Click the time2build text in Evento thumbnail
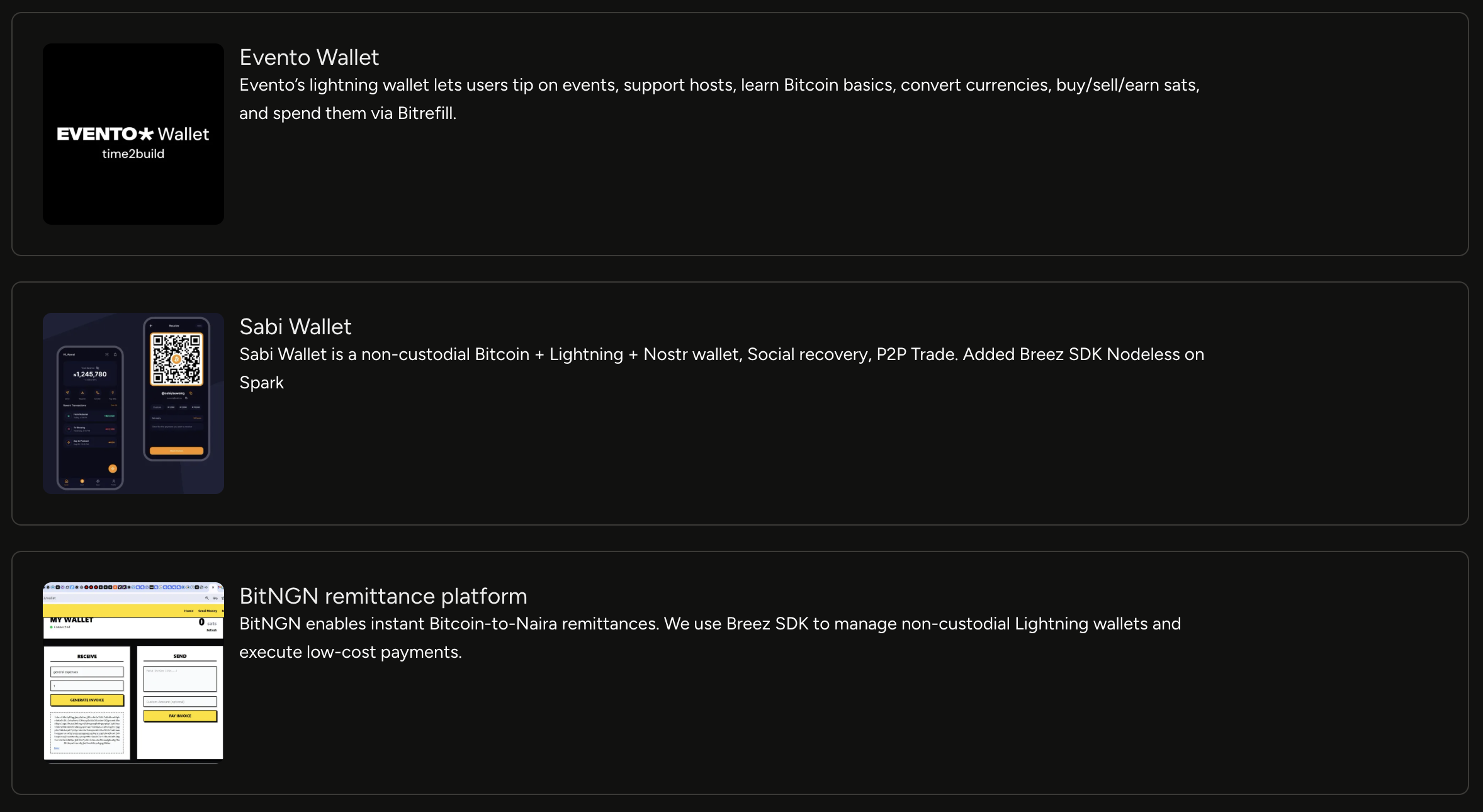 133,154
